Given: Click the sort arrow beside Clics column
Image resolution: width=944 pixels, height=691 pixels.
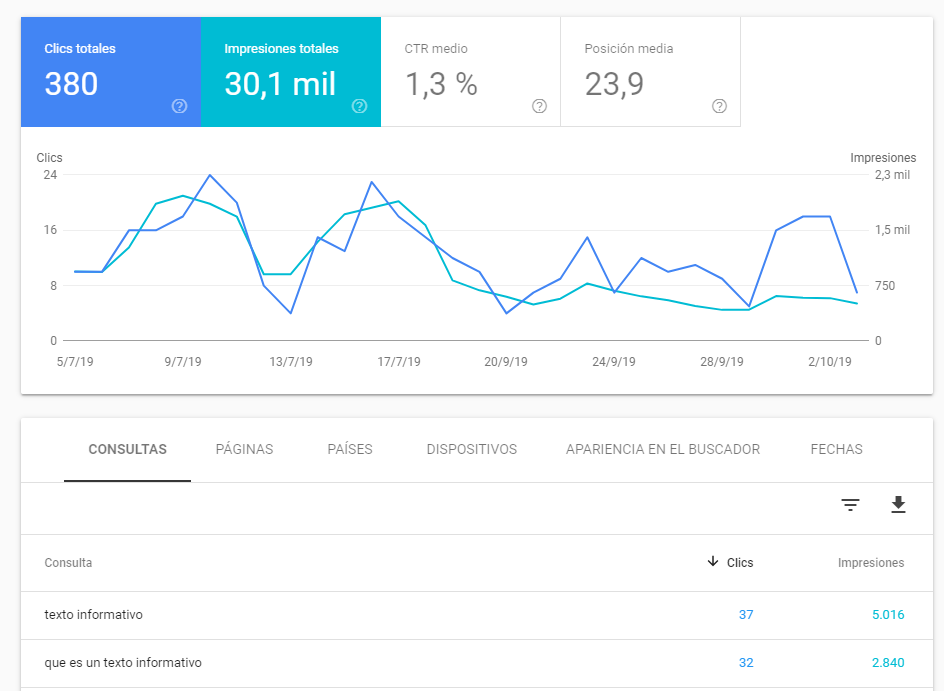Looking at the screenshot, I should (713, 562).
